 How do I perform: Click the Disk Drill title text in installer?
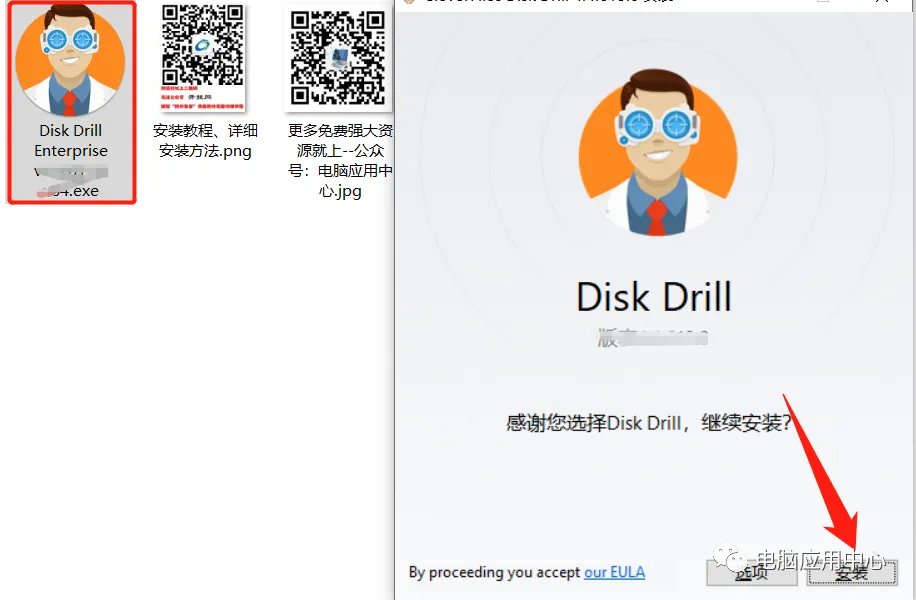tap(654, 297)
